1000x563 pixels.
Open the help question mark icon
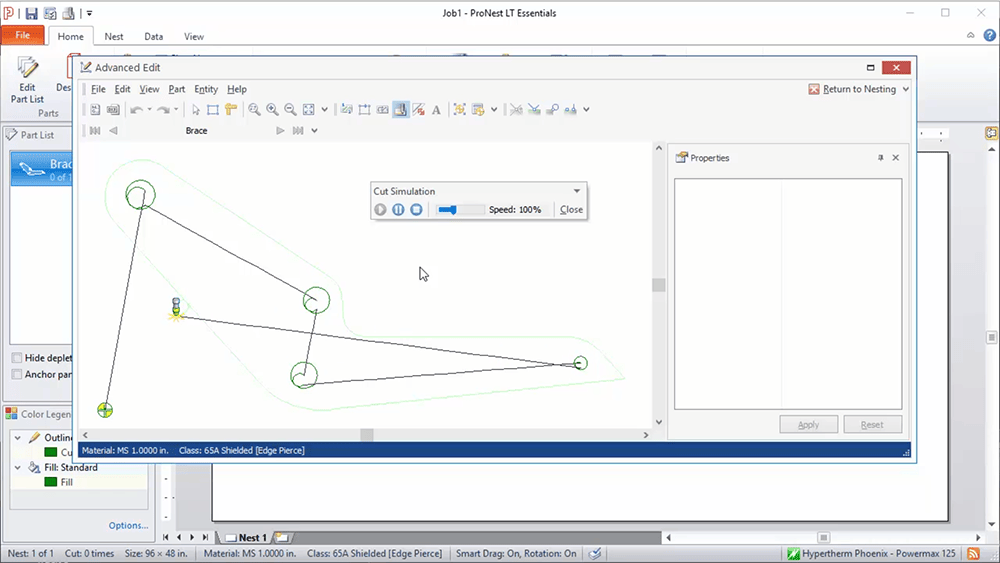989,36
